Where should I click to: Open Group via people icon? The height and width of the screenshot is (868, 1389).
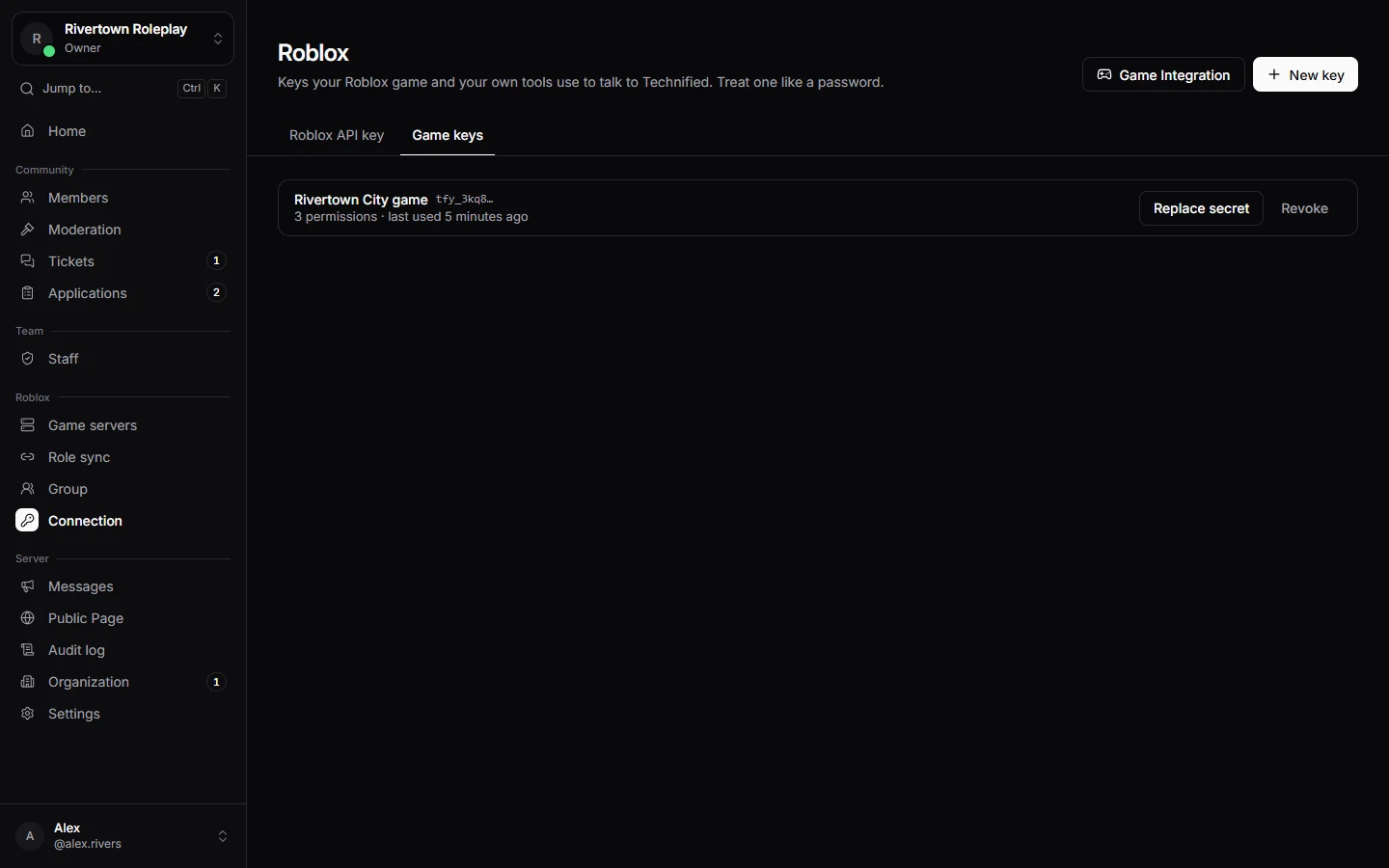pos(28,489)
